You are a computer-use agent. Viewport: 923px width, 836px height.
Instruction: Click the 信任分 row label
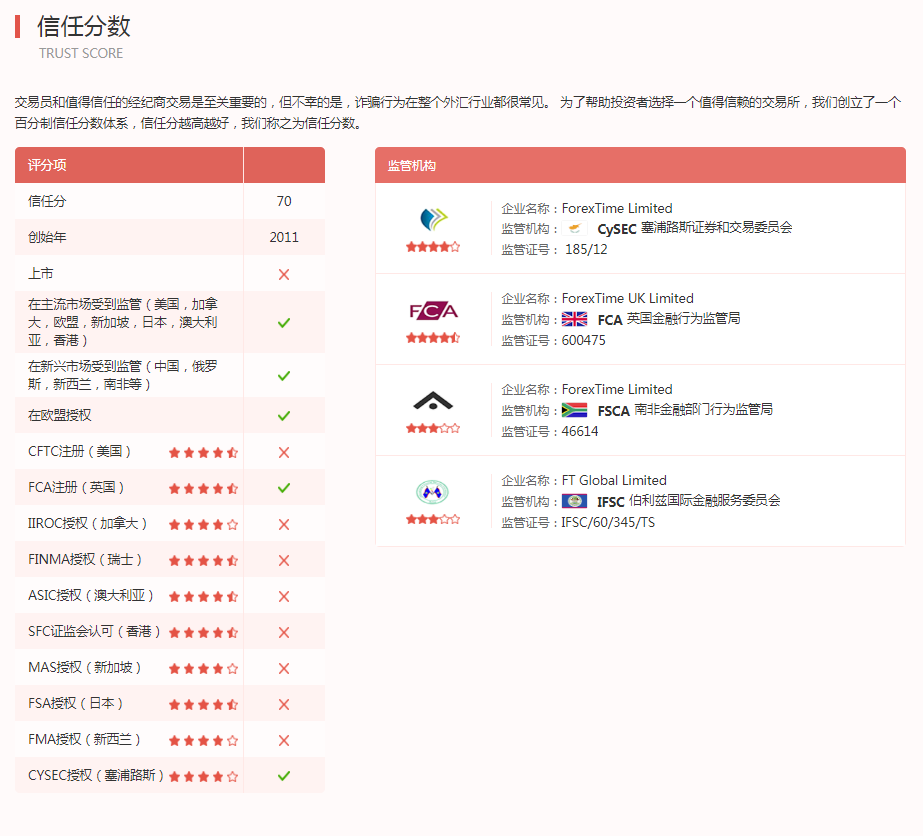click(47, 201)
